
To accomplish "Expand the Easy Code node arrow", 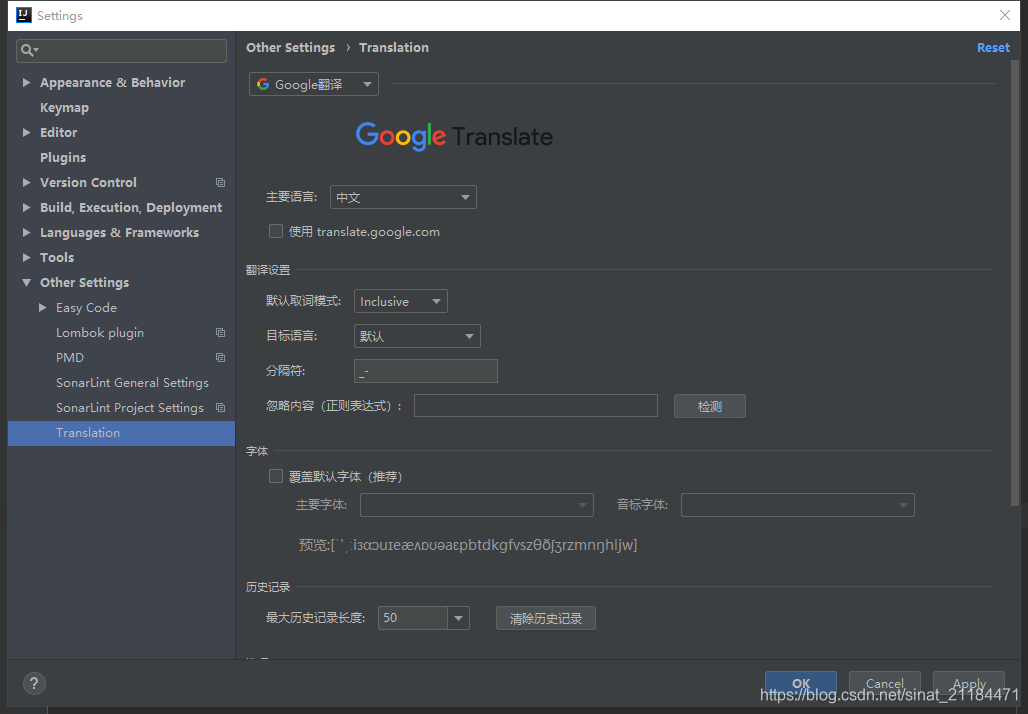I will (x=43, y=307).
